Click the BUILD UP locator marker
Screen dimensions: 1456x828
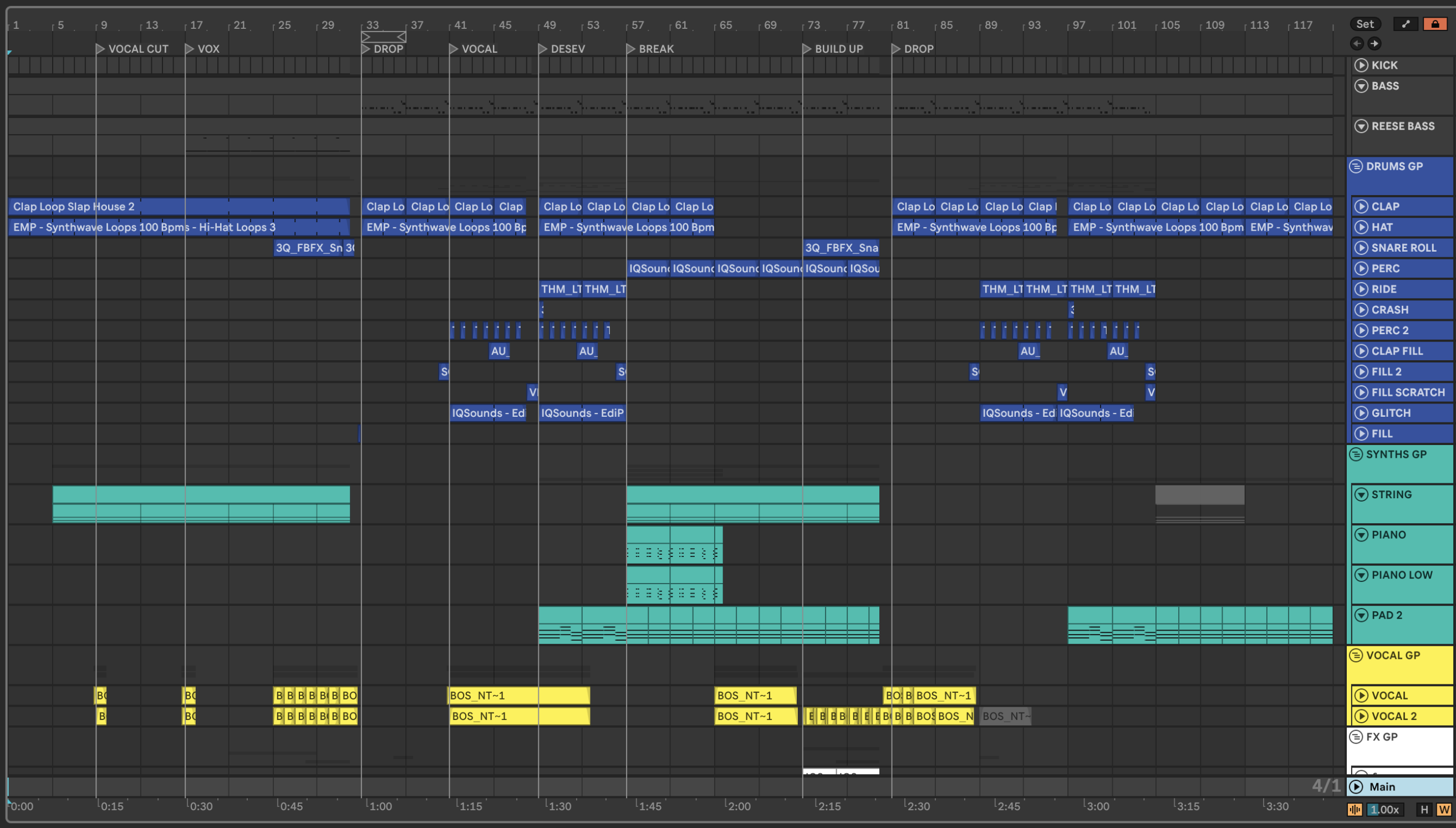807,49
